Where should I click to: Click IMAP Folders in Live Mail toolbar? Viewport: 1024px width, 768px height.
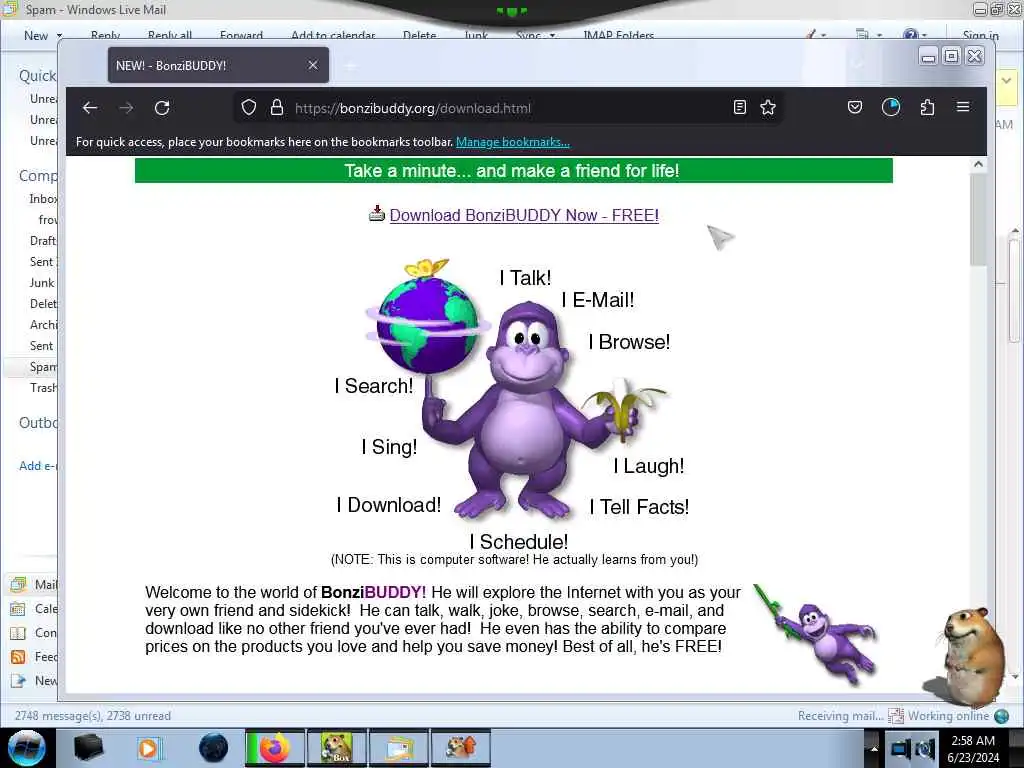tap(618, 35)
